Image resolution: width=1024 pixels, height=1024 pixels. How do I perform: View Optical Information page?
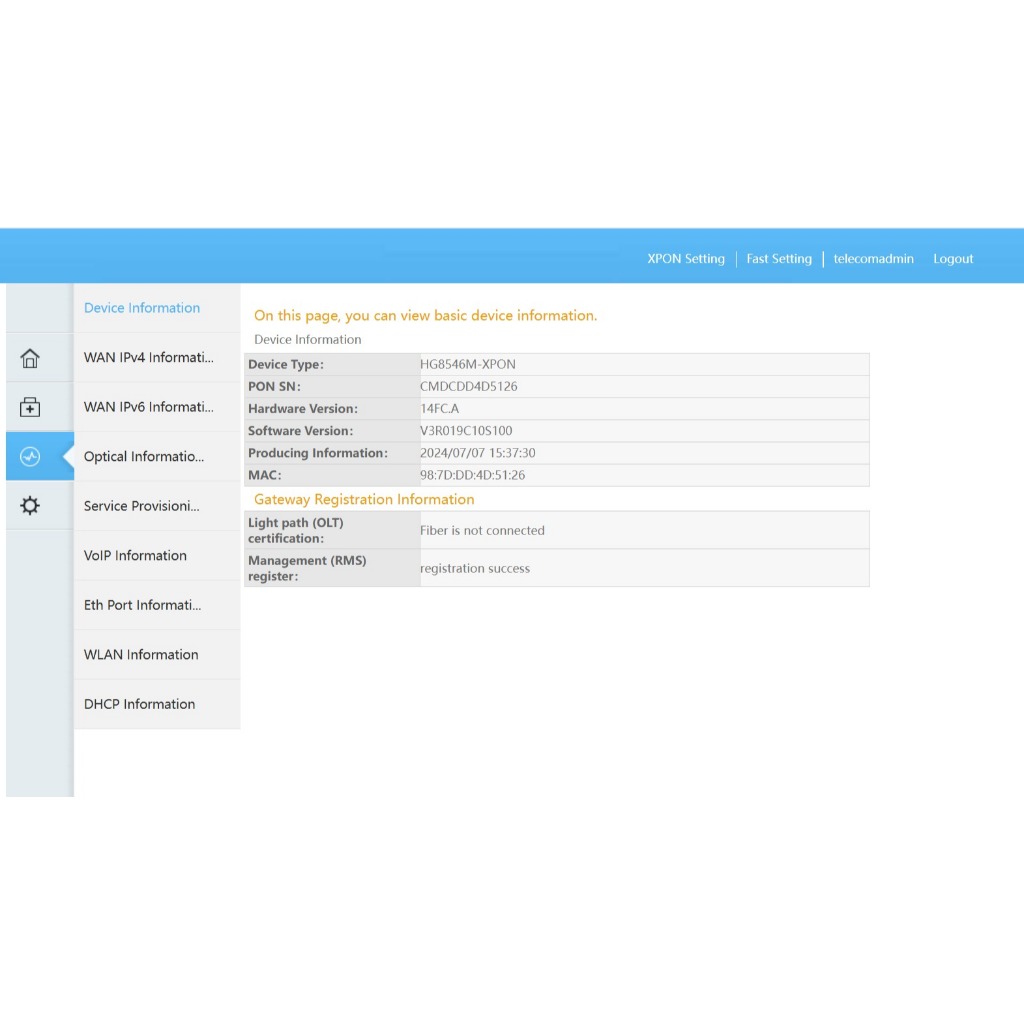click(x=144, y=457)
